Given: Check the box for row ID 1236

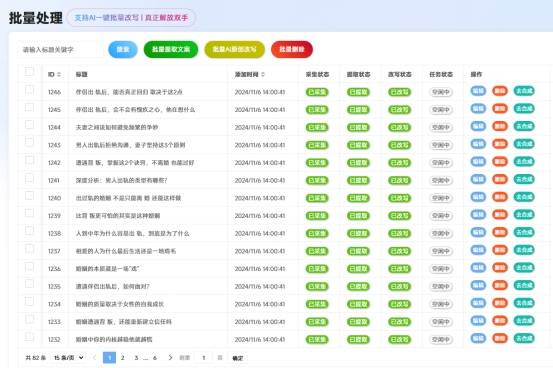Looking at the screenshot, I should click(29, 266).
